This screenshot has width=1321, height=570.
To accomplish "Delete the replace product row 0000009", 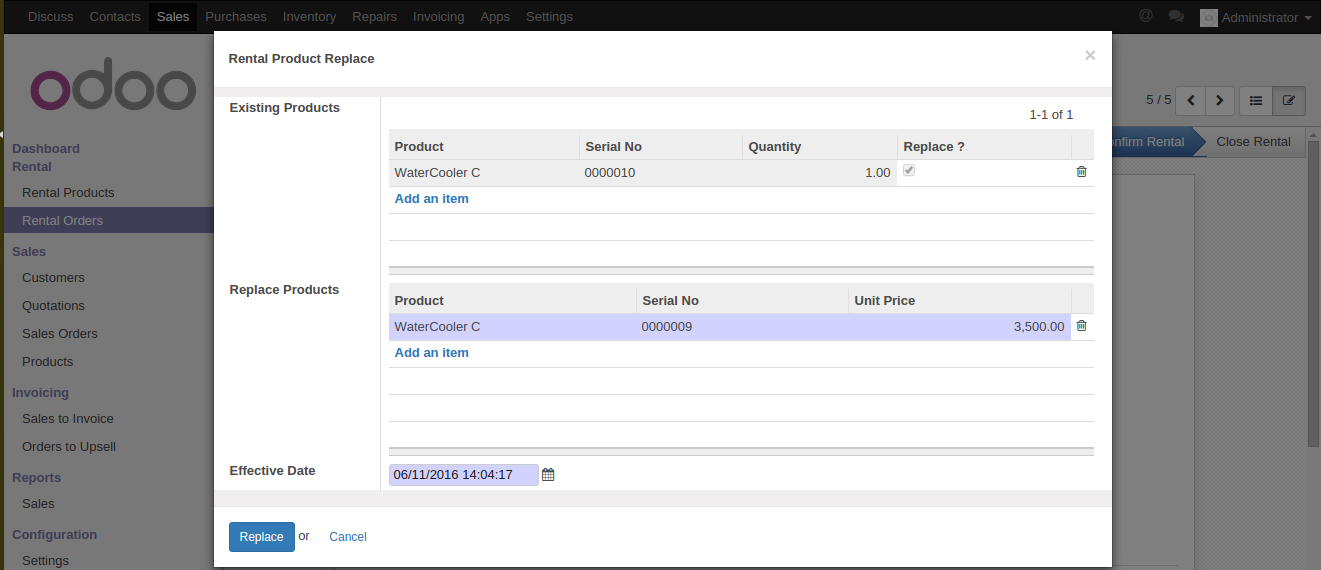I will pos(1081,326).
